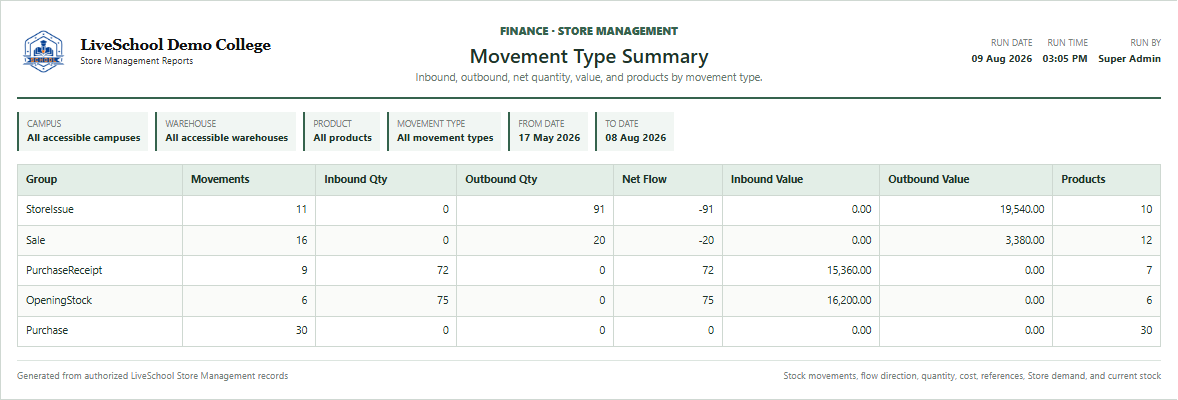The width and height of the screenshot is (1178, 400).
Task: Click the Purchase outbound value 0.00
Action: 1035,330
